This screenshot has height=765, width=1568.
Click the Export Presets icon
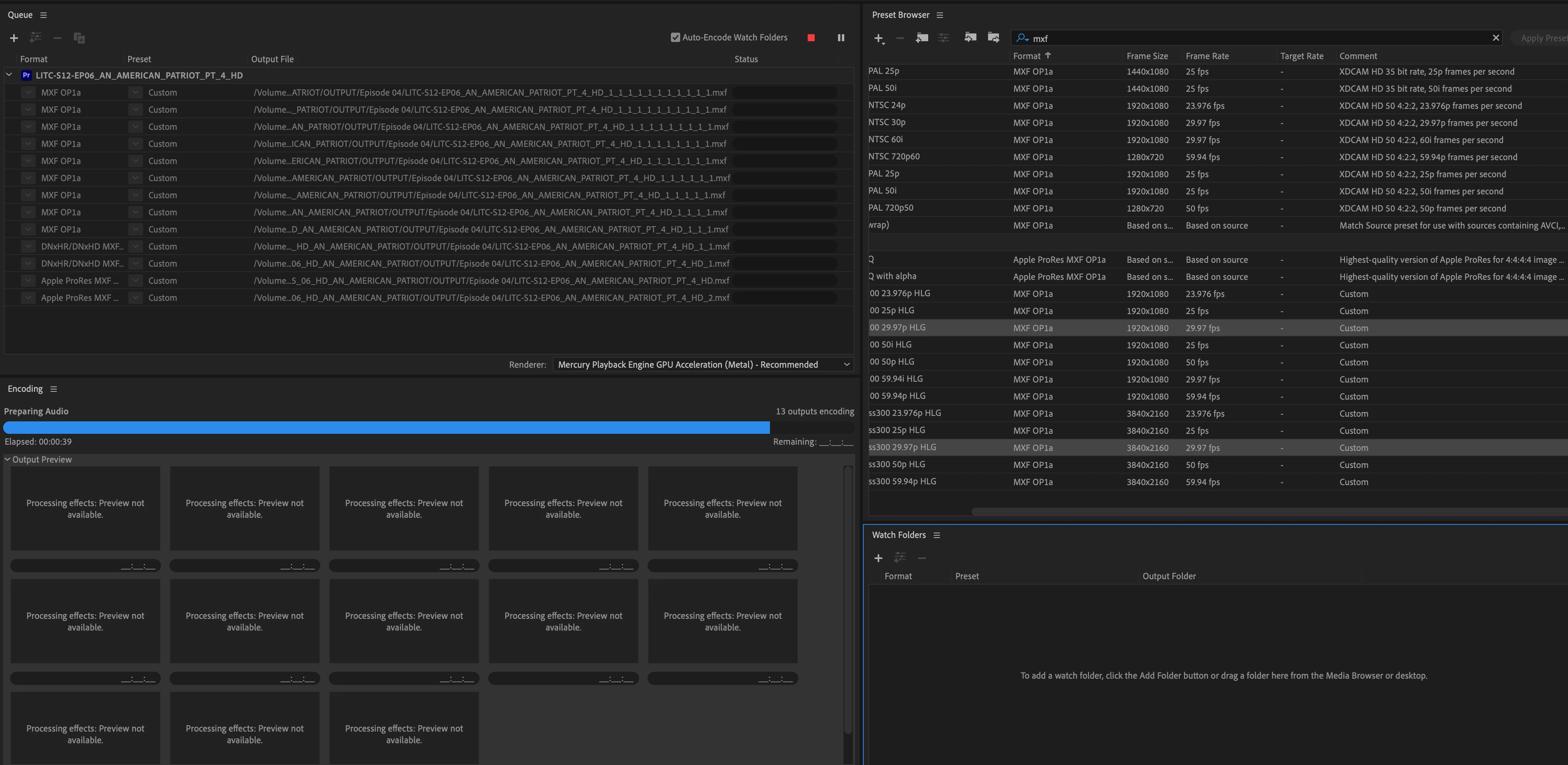[x=994, y=38]
